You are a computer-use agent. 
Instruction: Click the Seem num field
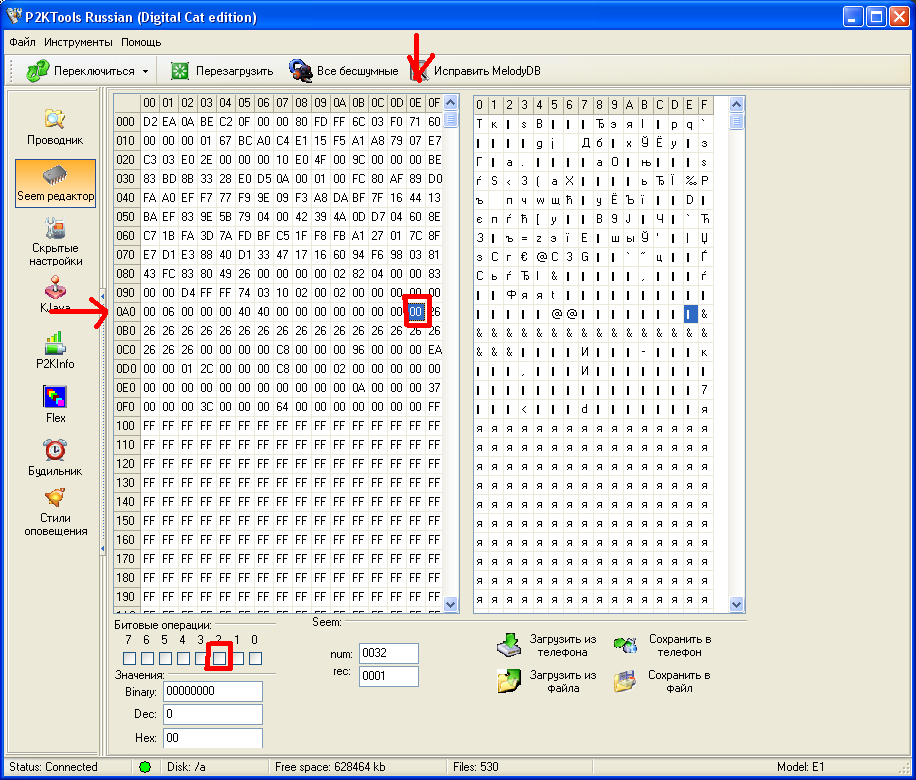[388, 653]
